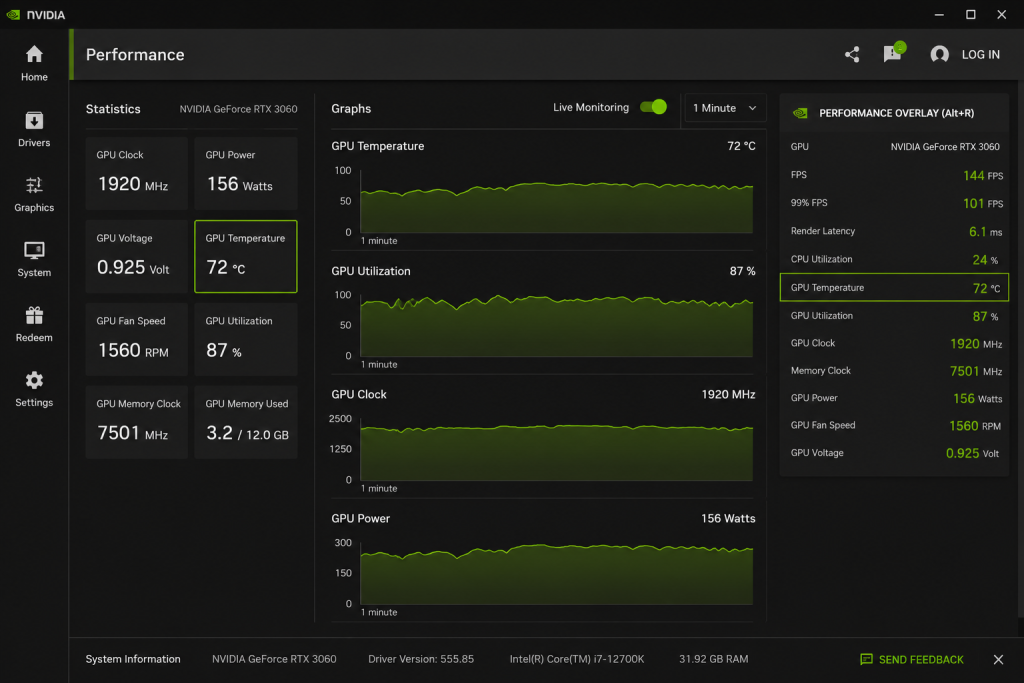Click the GPU Utilization graph
1024x683 pixels.
coord(556,325)
